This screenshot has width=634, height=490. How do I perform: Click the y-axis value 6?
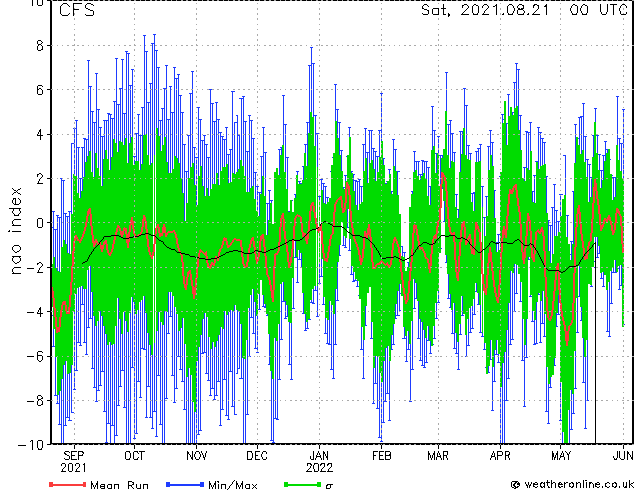tap(40, 90)
